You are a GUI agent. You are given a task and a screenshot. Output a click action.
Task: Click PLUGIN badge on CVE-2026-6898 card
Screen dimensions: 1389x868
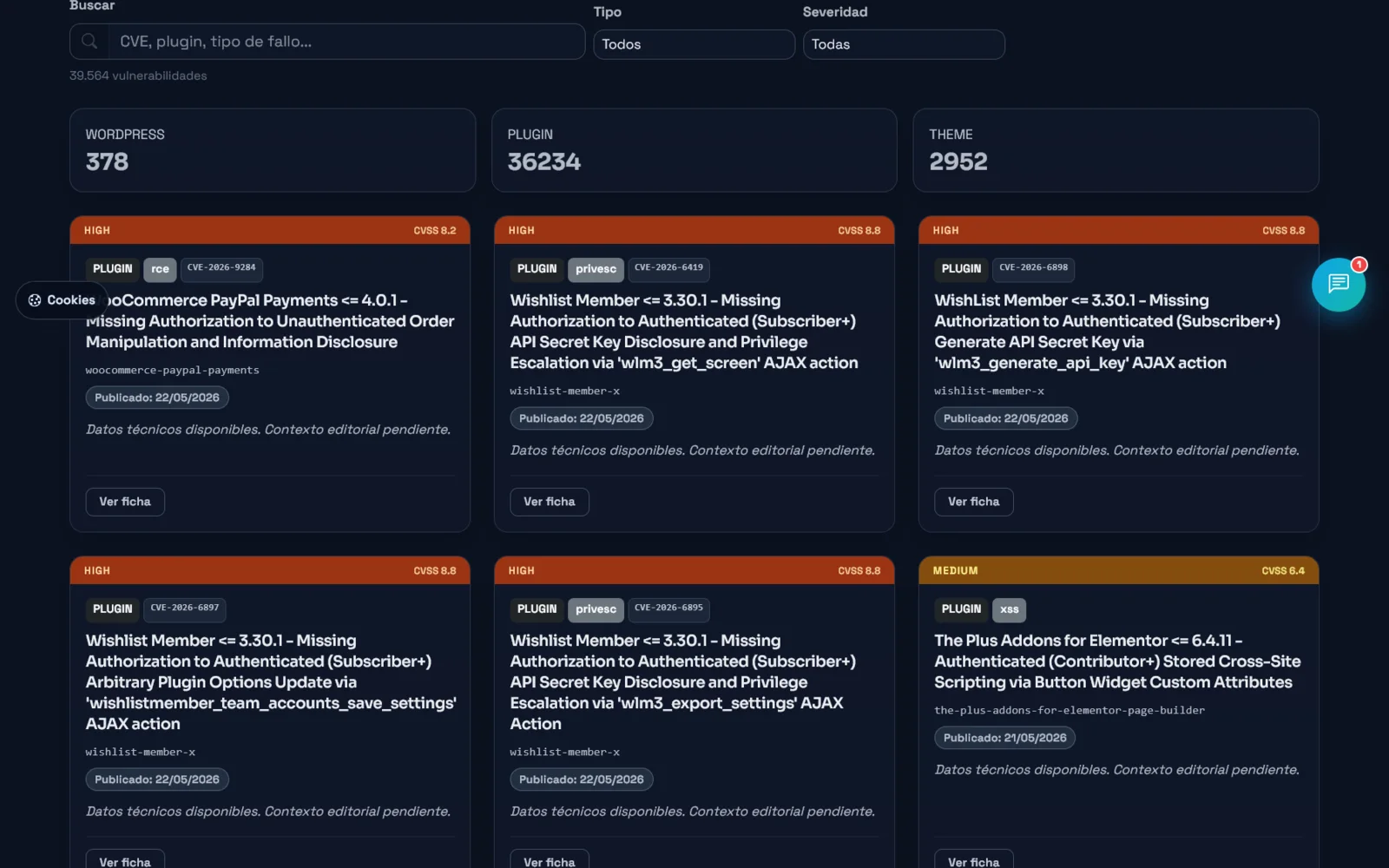pos(961,269)
